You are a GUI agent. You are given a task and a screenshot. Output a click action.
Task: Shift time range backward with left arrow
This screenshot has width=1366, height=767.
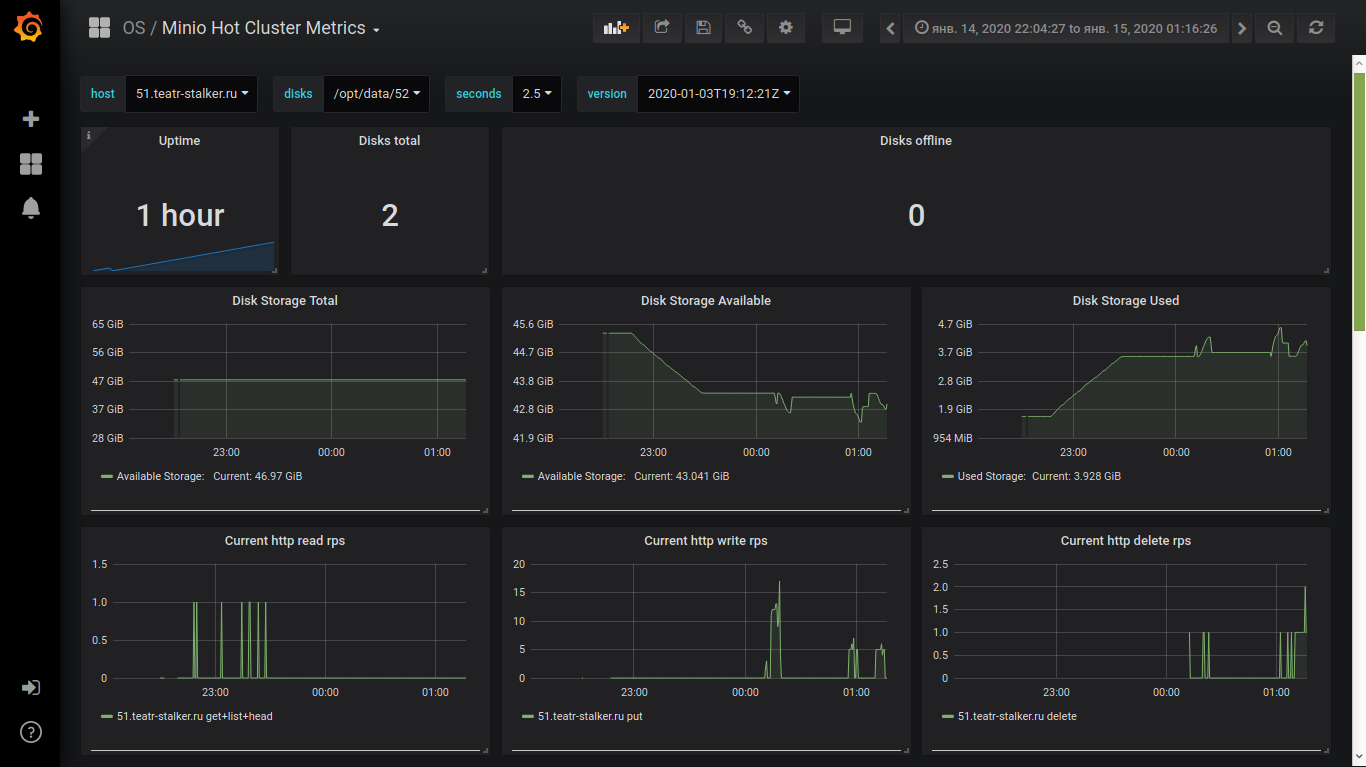[x=890, y=28]
